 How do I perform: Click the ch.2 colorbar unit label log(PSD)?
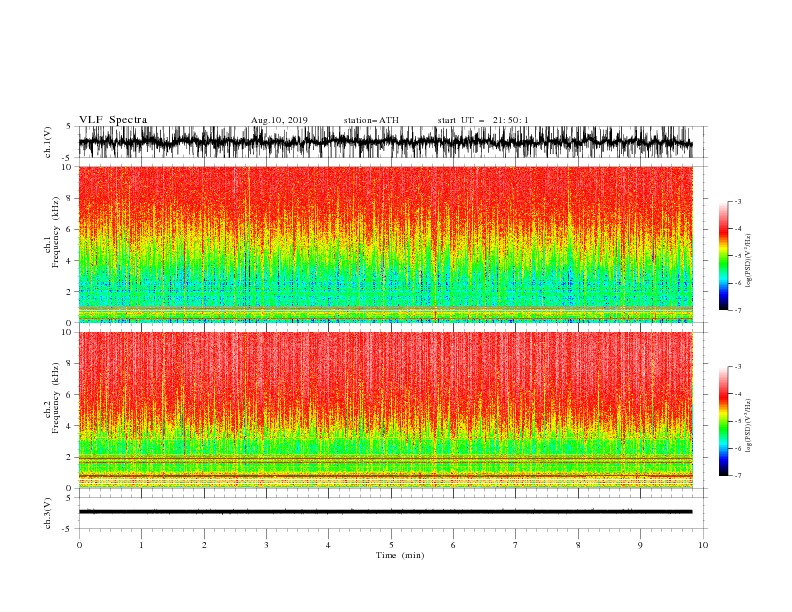pos(749,426)
